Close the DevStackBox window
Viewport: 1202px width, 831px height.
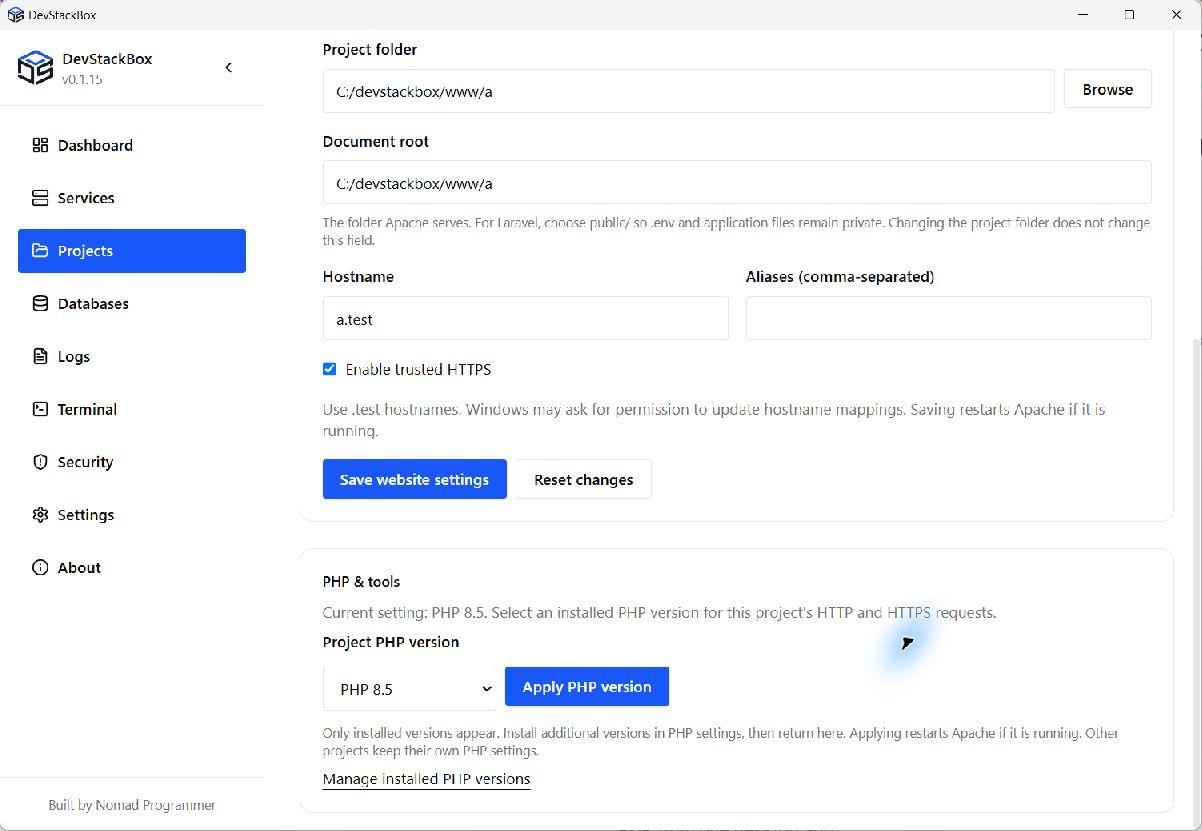pyautogui.click(x=1176, y=15)
